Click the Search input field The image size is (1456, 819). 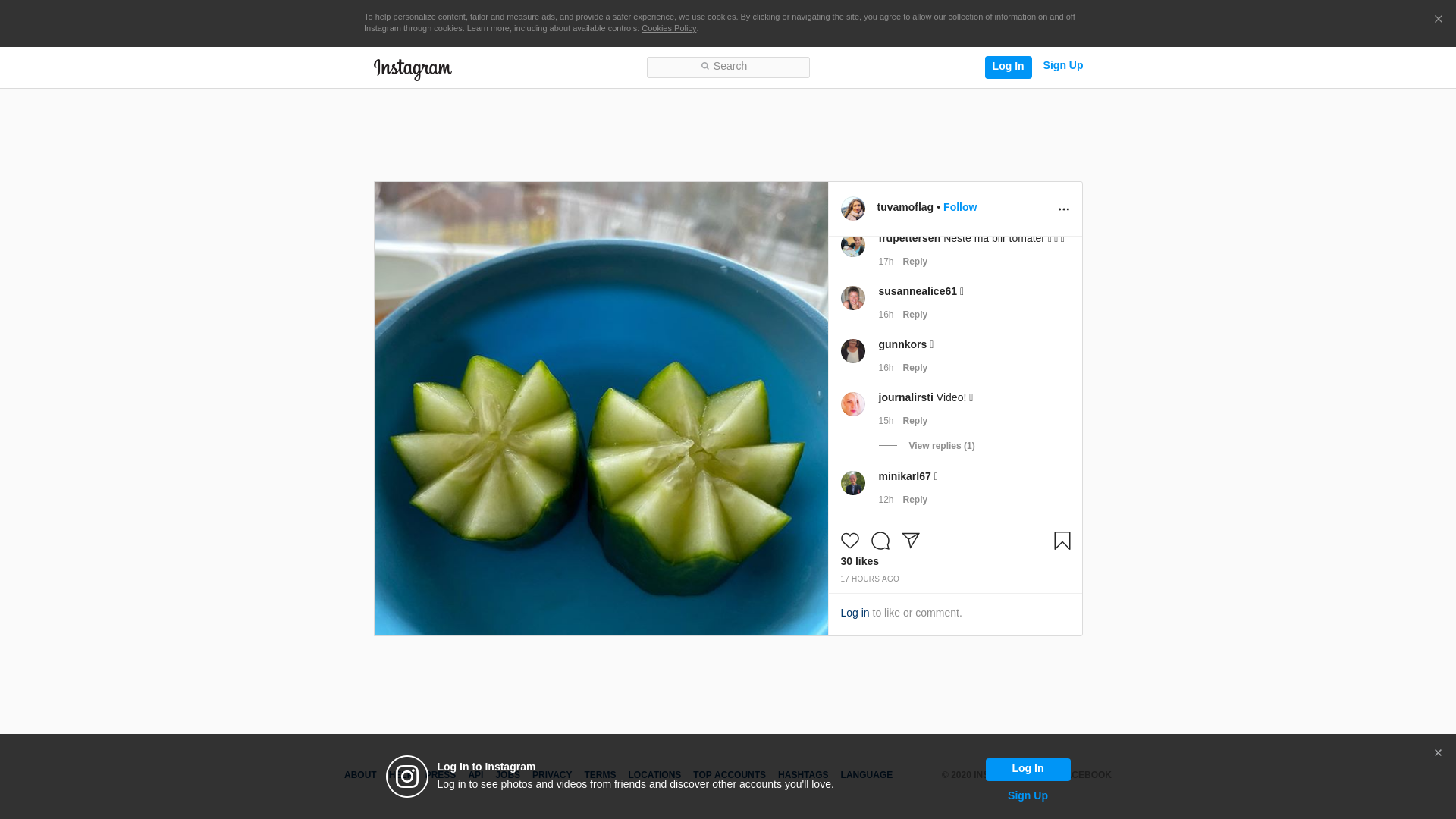pyautogui.click(x=728, y=67)
